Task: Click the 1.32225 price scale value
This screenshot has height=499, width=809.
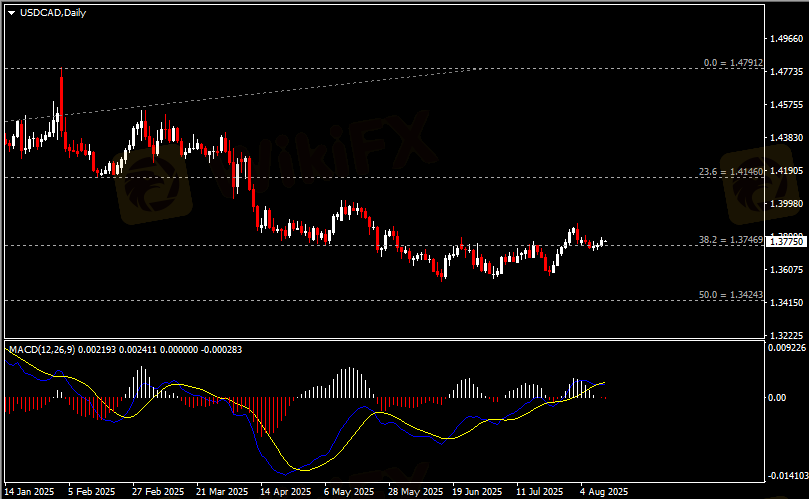Action: click(786, 335)
